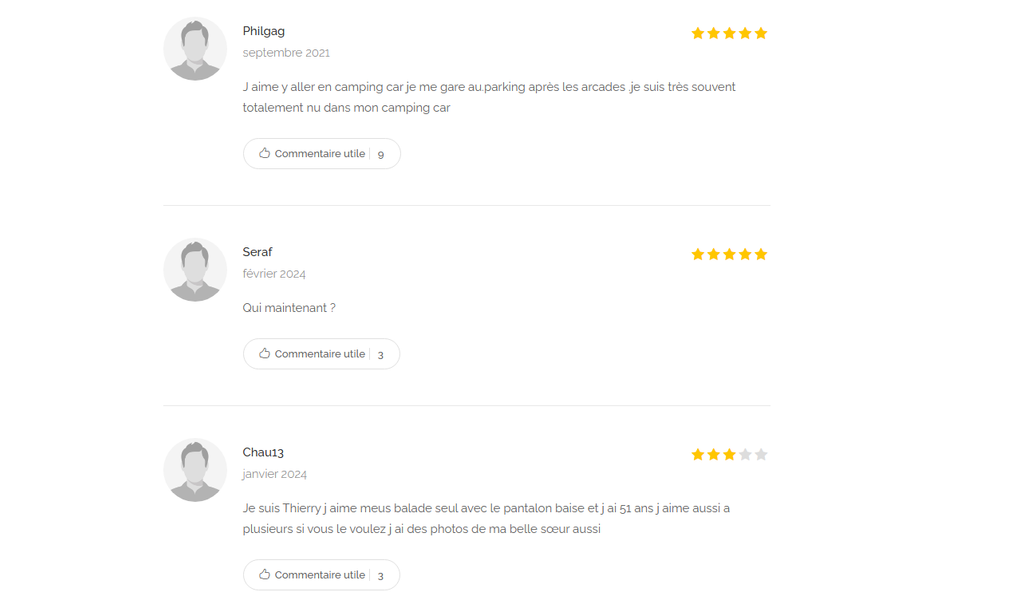The image size is (1024, 600).
Task: Click the "janvier 2024" date on Chau13's review
Action: pos(274,474)
